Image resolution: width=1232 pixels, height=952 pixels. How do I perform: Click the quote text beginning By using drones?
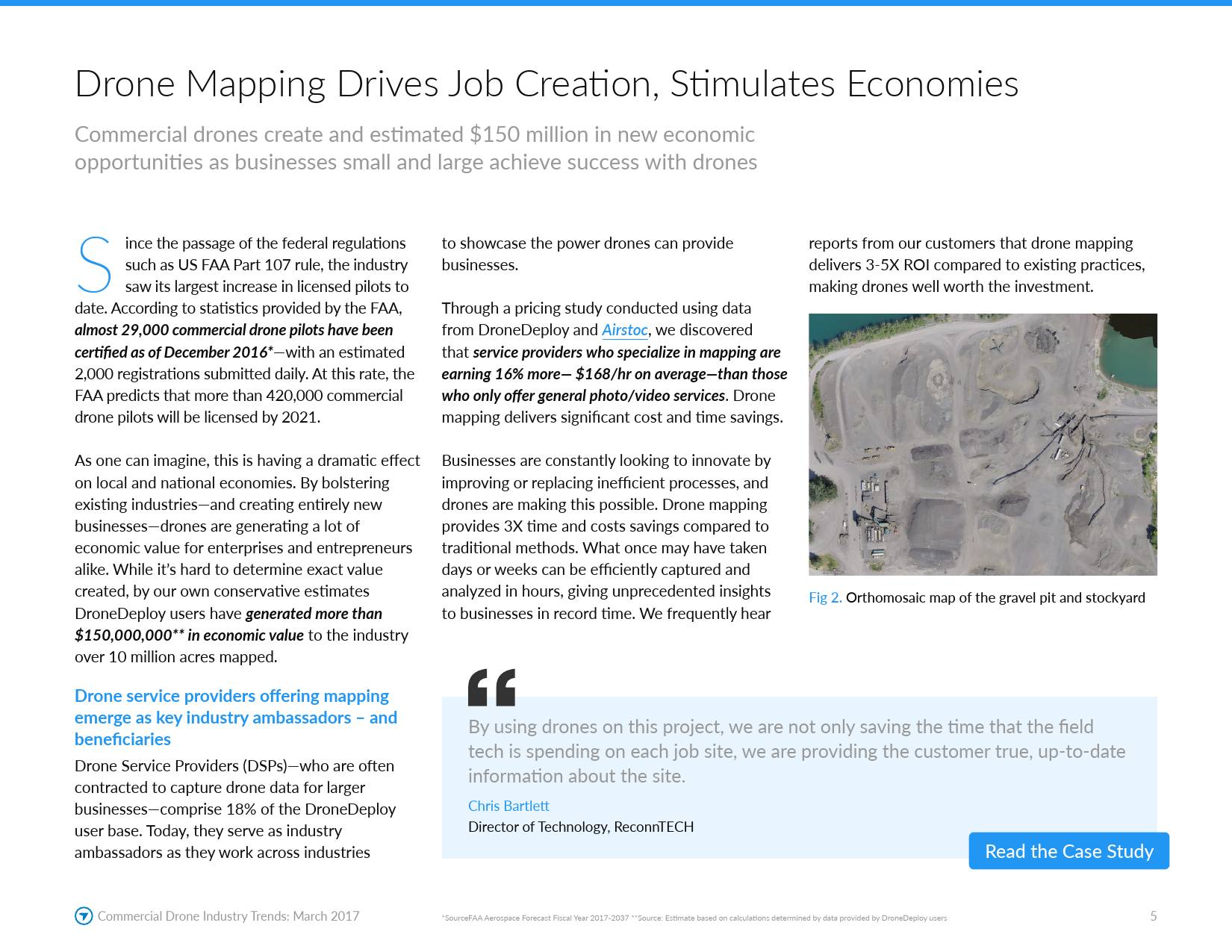(x=796, y=751)
